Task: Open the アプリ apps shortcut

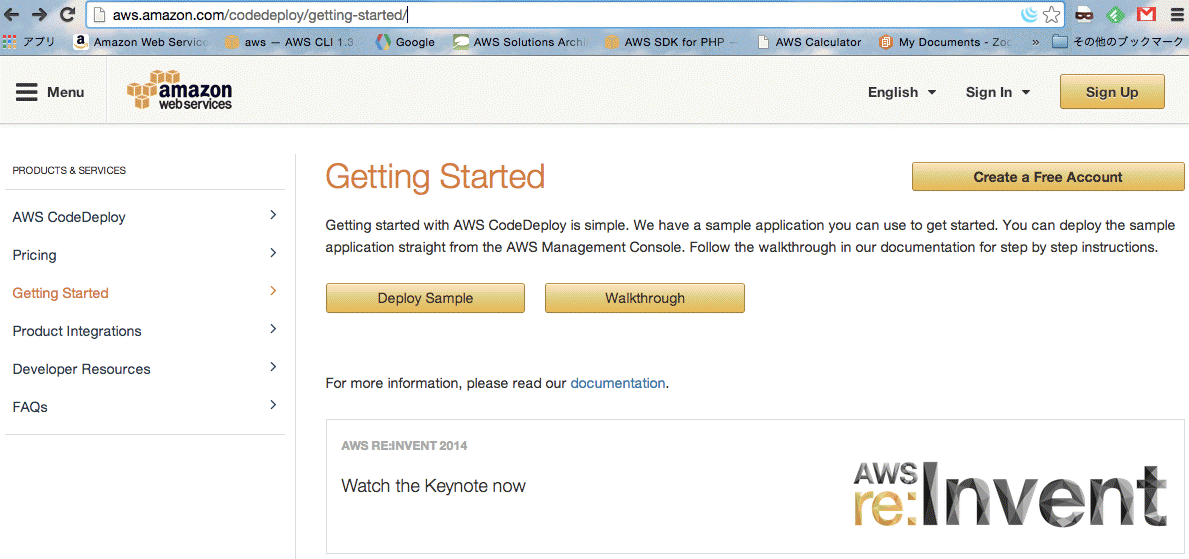Action: click(x=29, y=42)
